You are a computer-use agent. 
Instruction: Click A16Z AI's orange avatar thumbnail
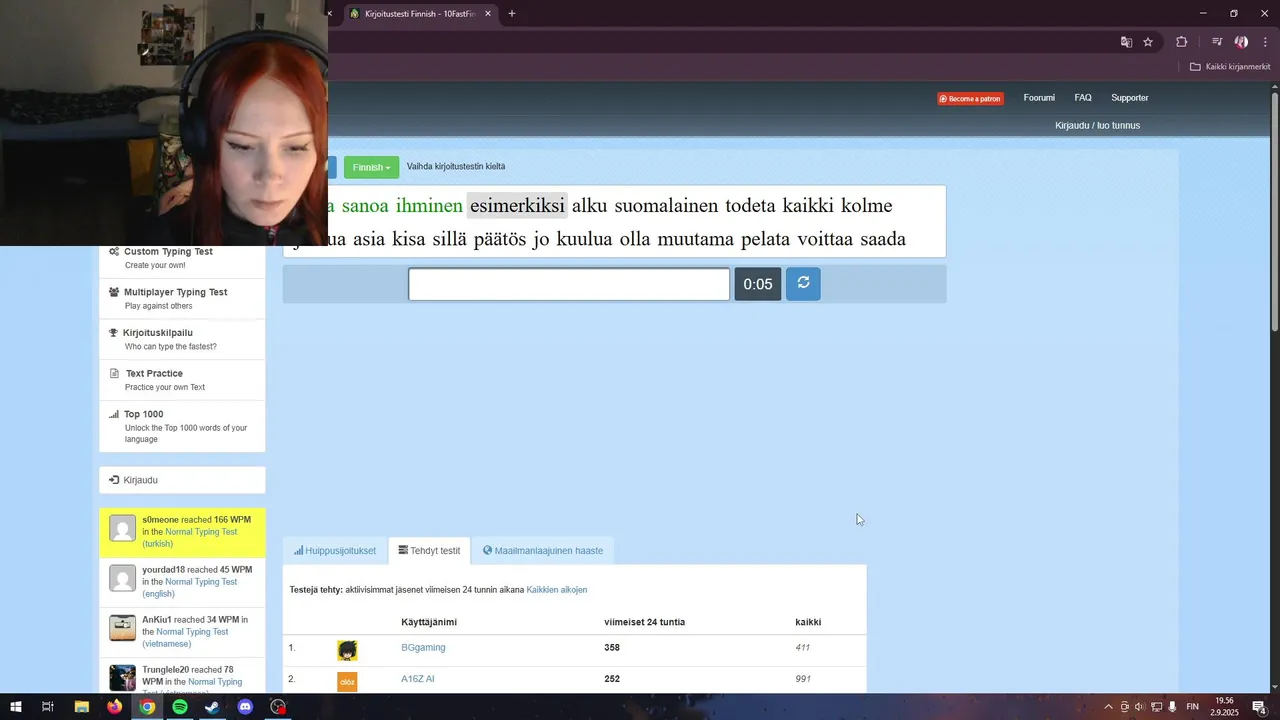coord(347,682)
